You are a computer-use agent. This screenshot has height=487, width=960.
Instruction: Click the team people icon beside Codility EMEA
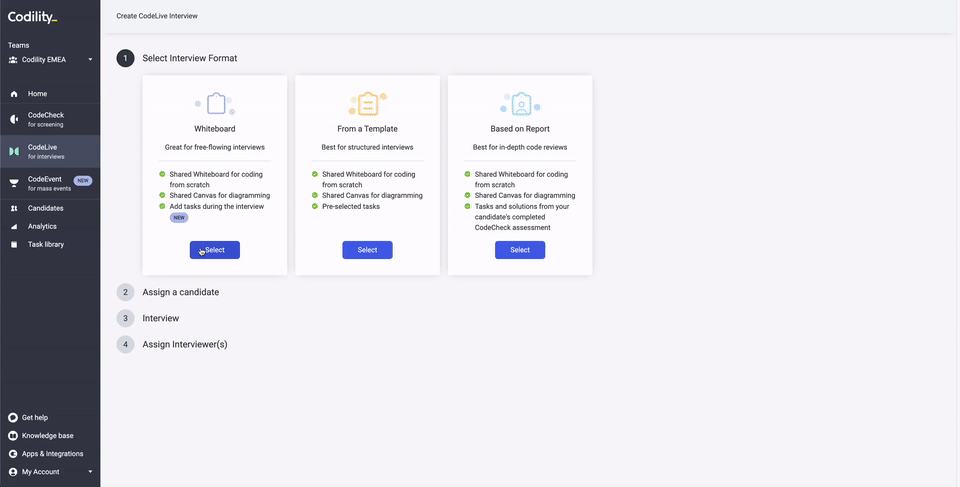tap(13, 60)
